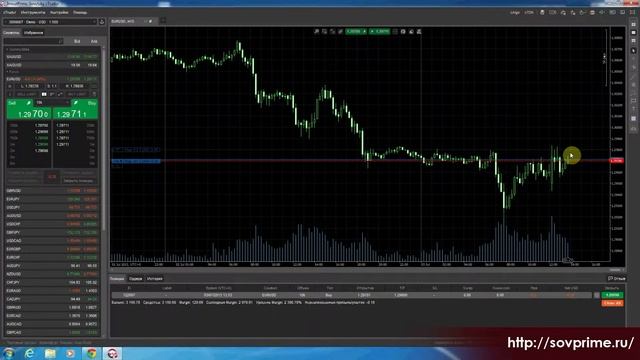Open the Настройки menu
Viewport: 640px width, 360px height.
tap(59, 12)
